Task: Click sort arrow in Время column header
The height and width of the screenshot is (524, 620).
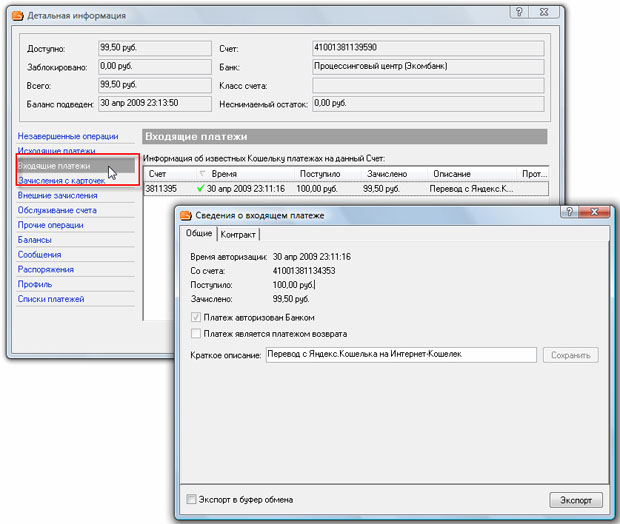Action: tap(202, 173)
